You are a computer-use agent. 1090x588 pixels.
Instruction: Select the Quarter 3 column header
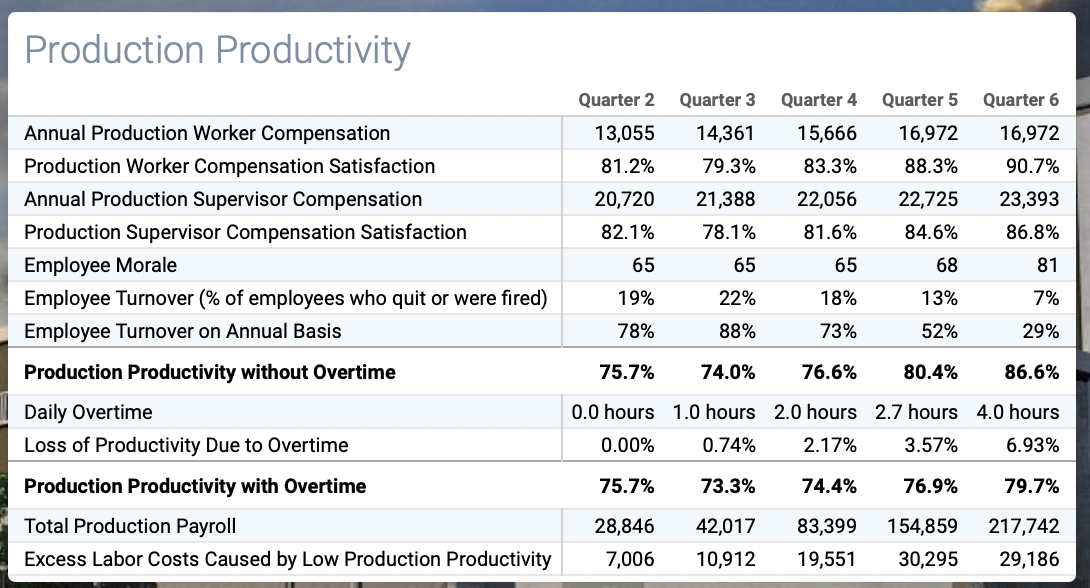(717, 100)
